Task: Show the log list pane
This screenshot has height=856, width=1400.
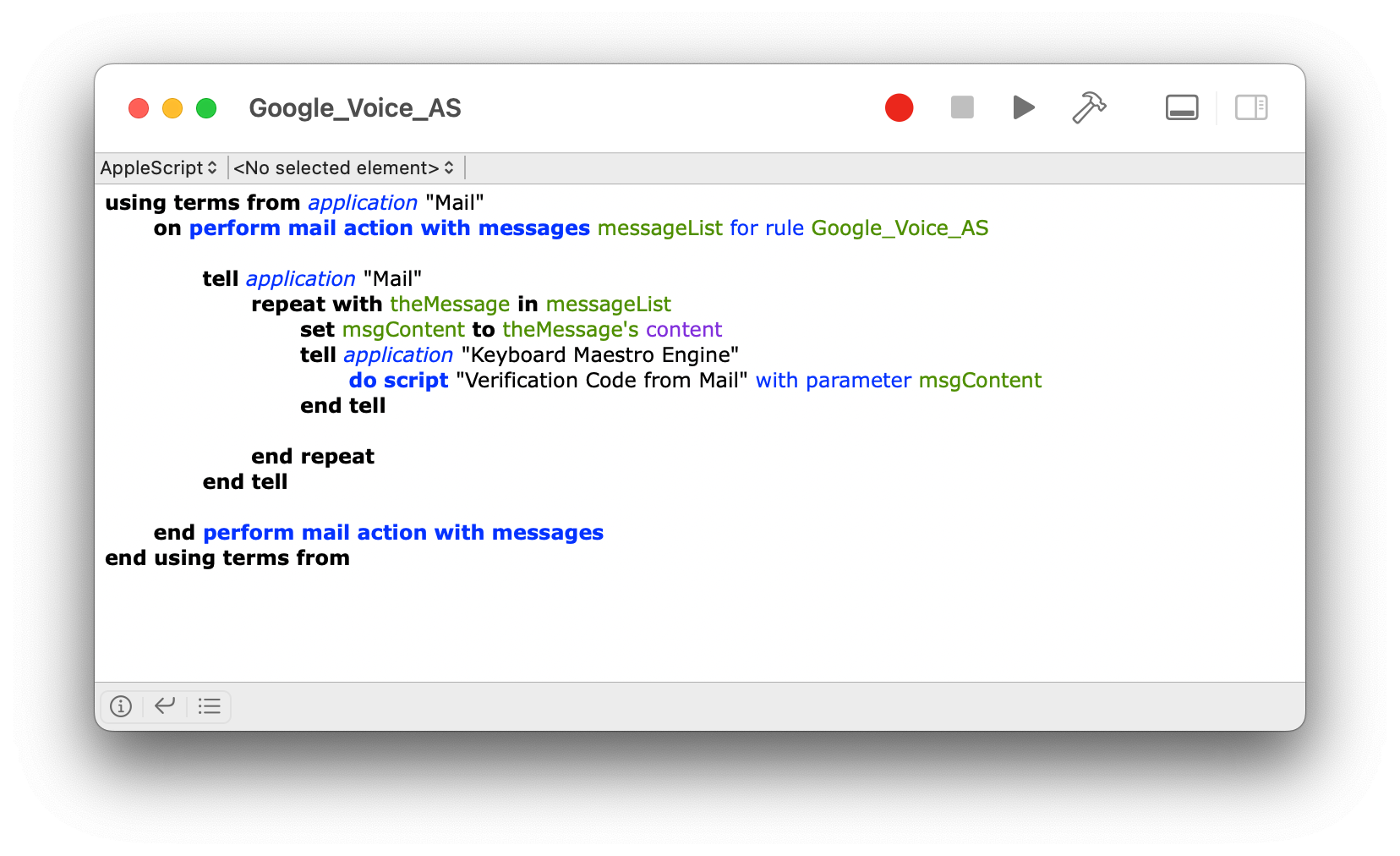Action: point(209,706)
